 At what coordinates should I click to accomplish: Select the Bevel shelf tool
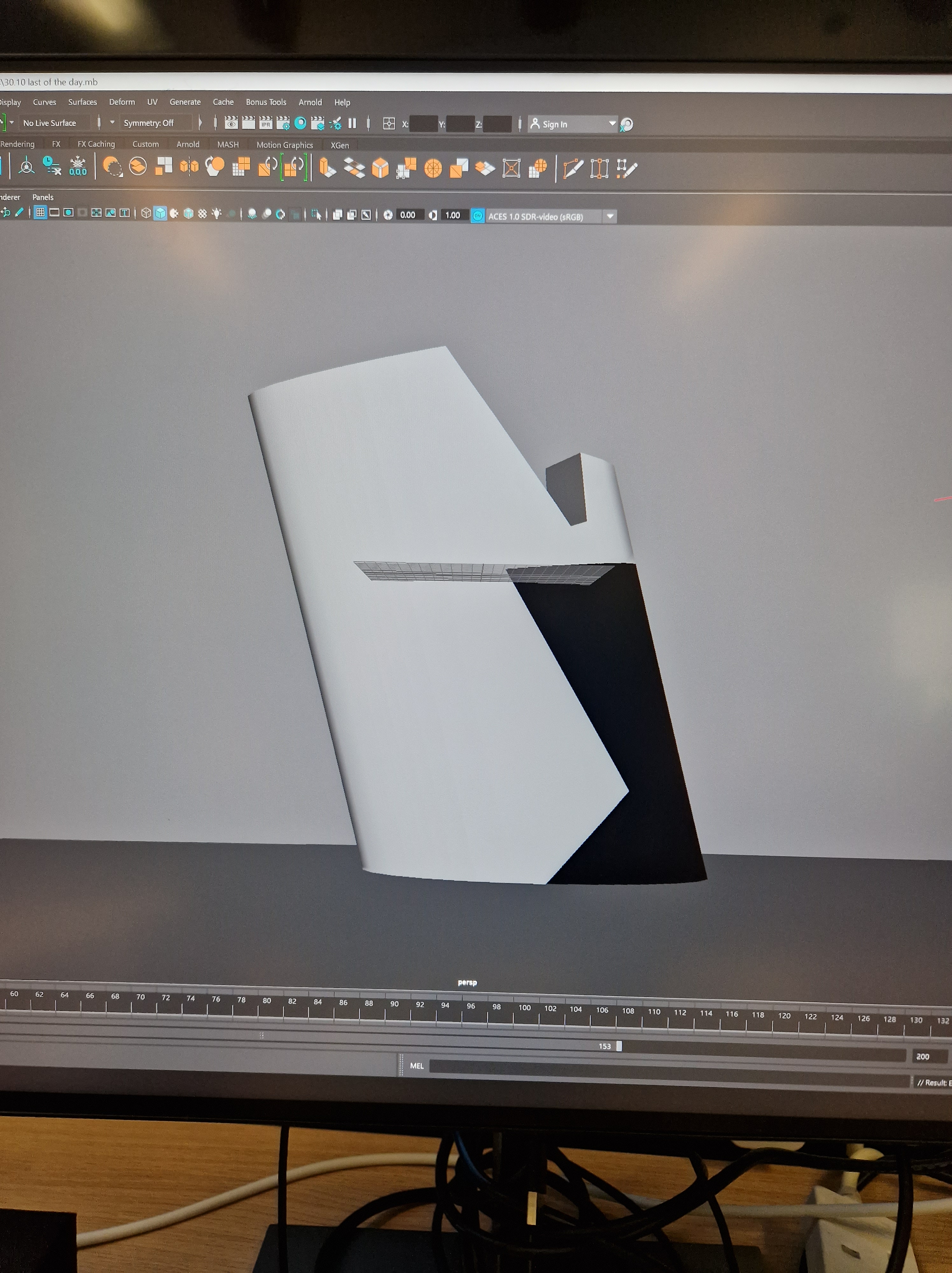point(380,169)
